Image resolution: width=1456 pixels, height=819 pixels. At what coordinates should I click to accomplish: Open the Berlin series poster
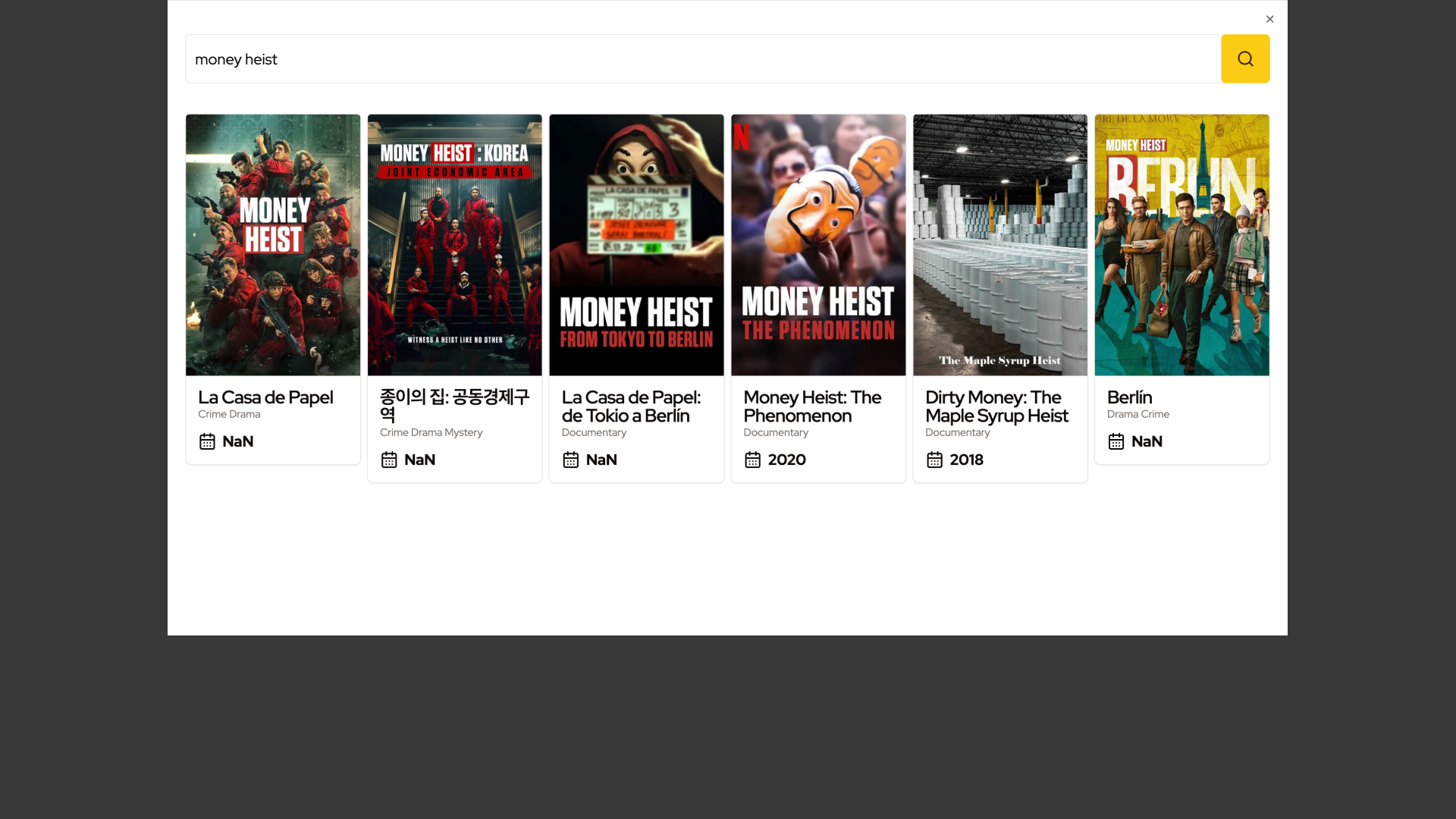[1181, 245]
